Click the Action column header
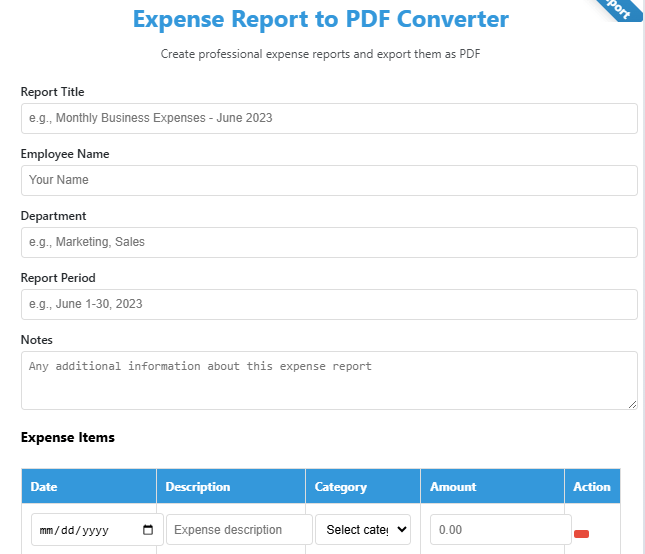The image size is (645, 554). point(592,487)
